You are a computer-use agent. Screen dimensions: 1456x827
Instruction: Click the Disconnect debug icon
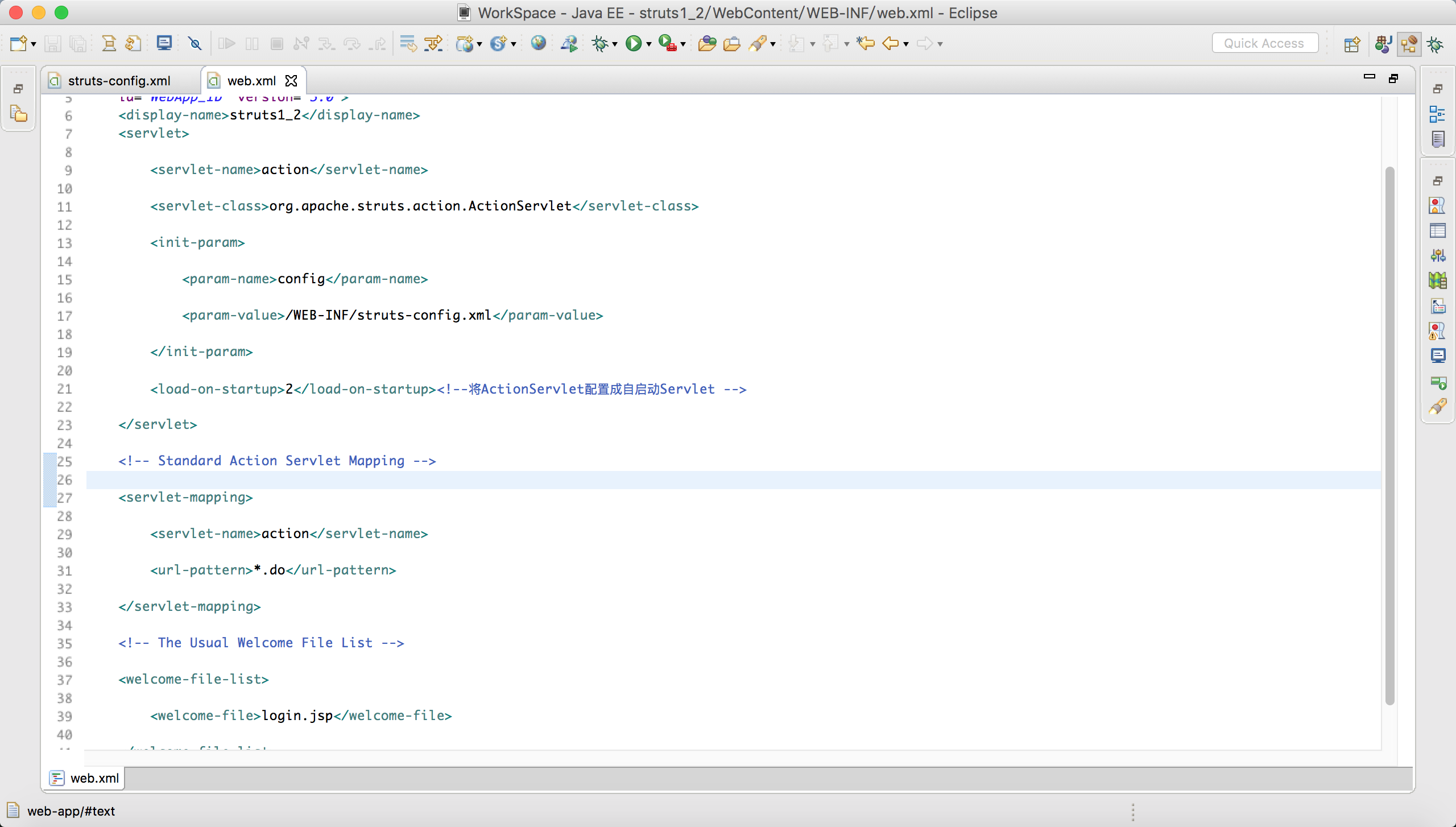301,44
